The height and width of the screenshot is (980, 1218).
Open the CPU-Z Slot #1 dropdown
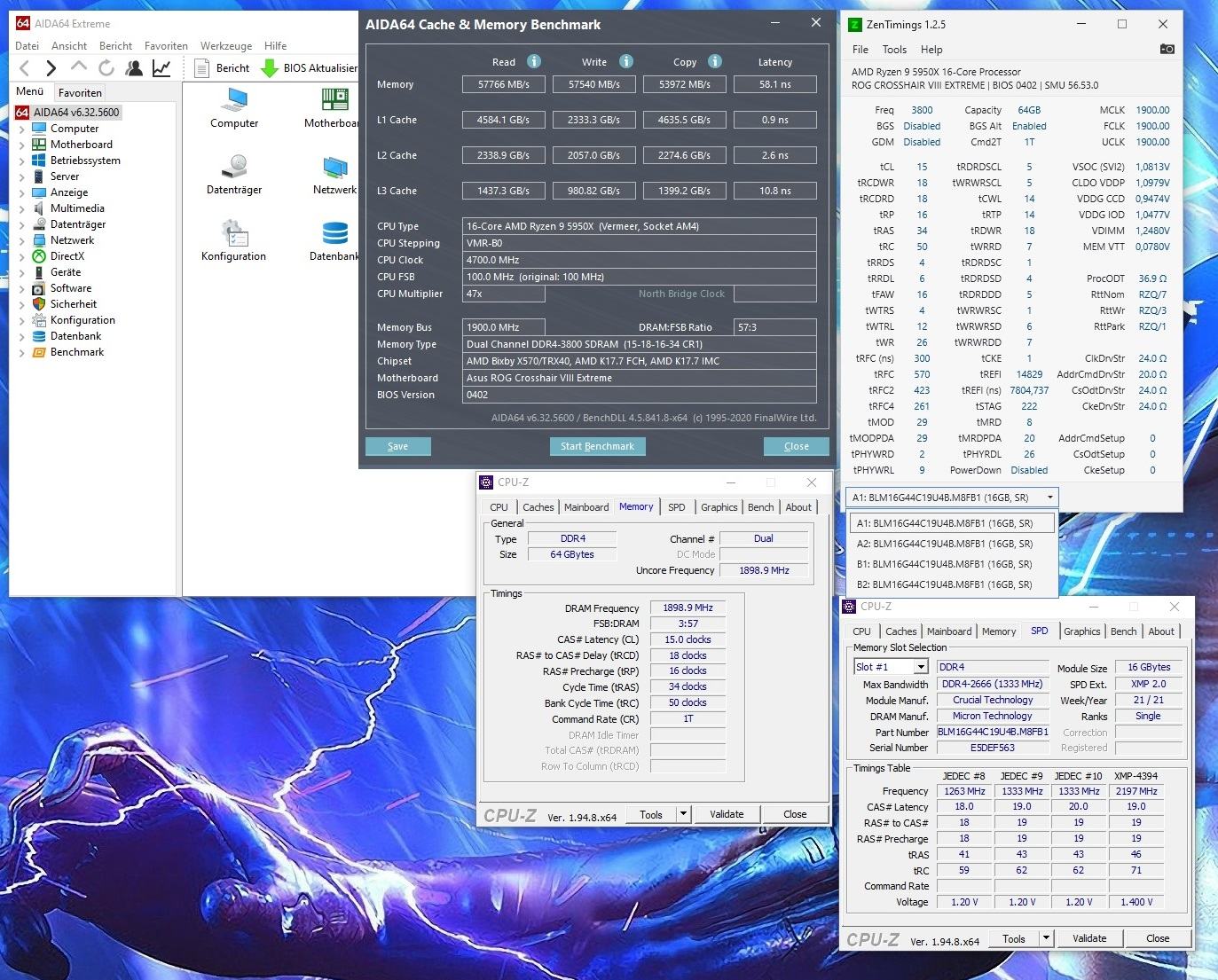(891, 667)
